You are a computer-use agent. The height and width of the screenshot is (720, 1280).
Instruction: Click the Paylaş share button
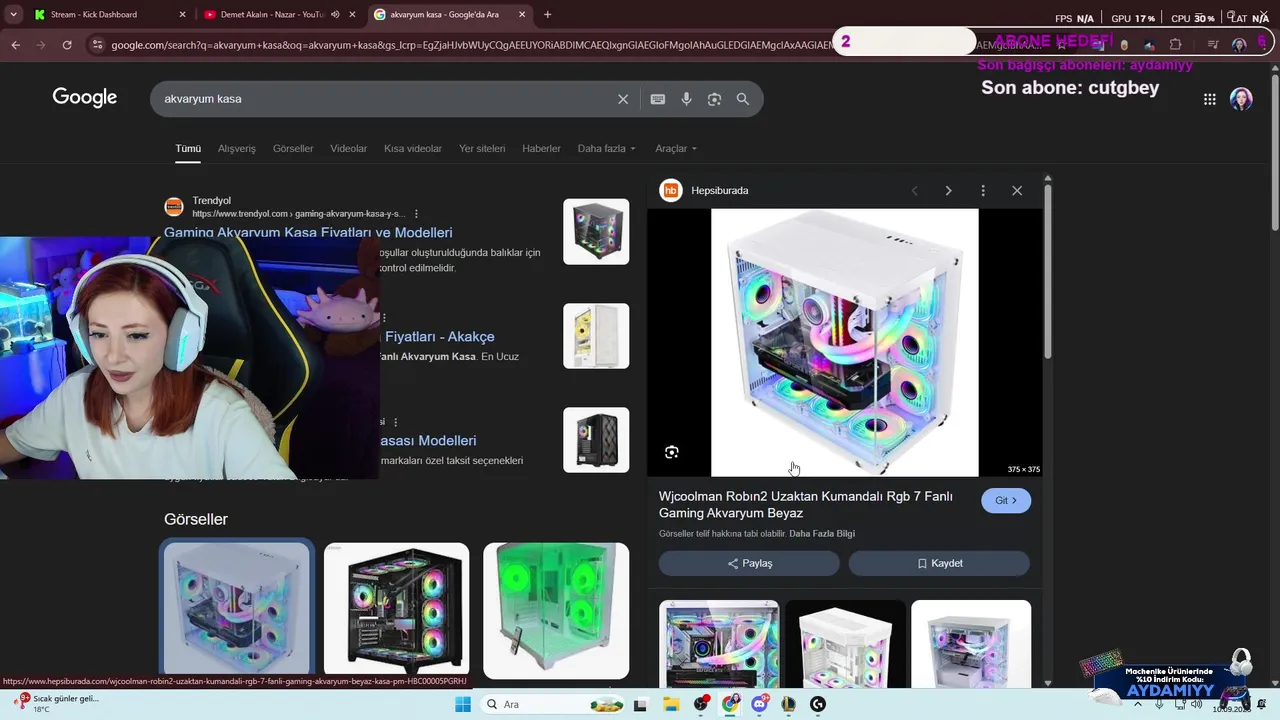point(749,563)
